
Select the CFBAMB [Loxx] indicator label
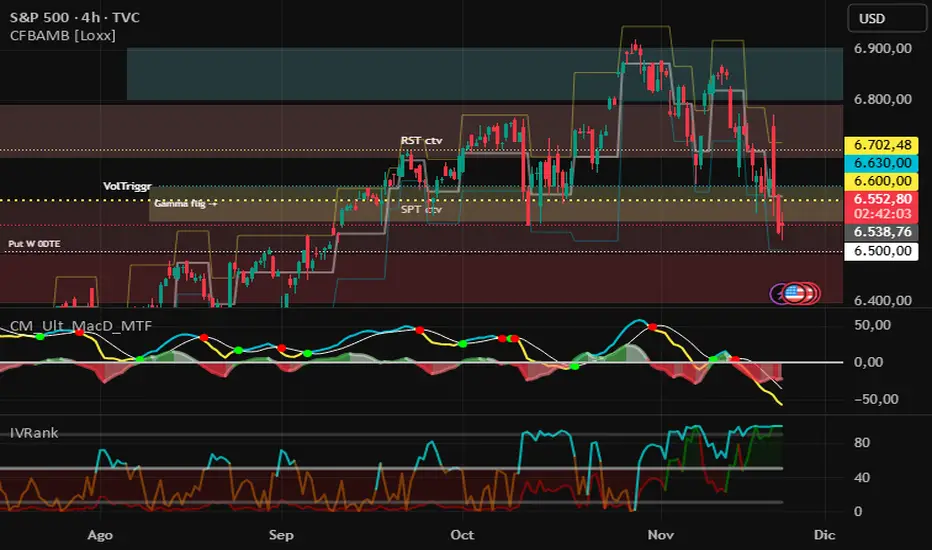click(62, 36)
